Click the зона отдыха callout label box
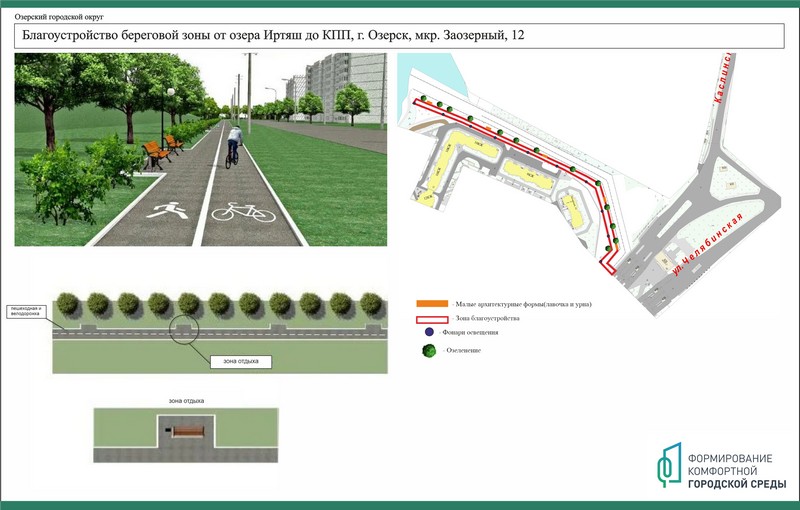 pos(241,362)
